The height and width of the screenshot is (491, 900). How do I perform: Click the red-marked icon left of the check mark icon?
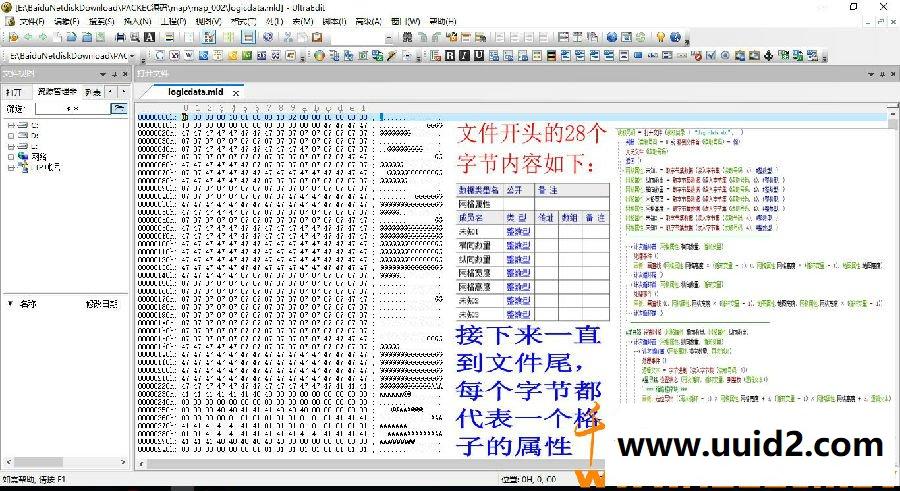(x=696, y=56)
